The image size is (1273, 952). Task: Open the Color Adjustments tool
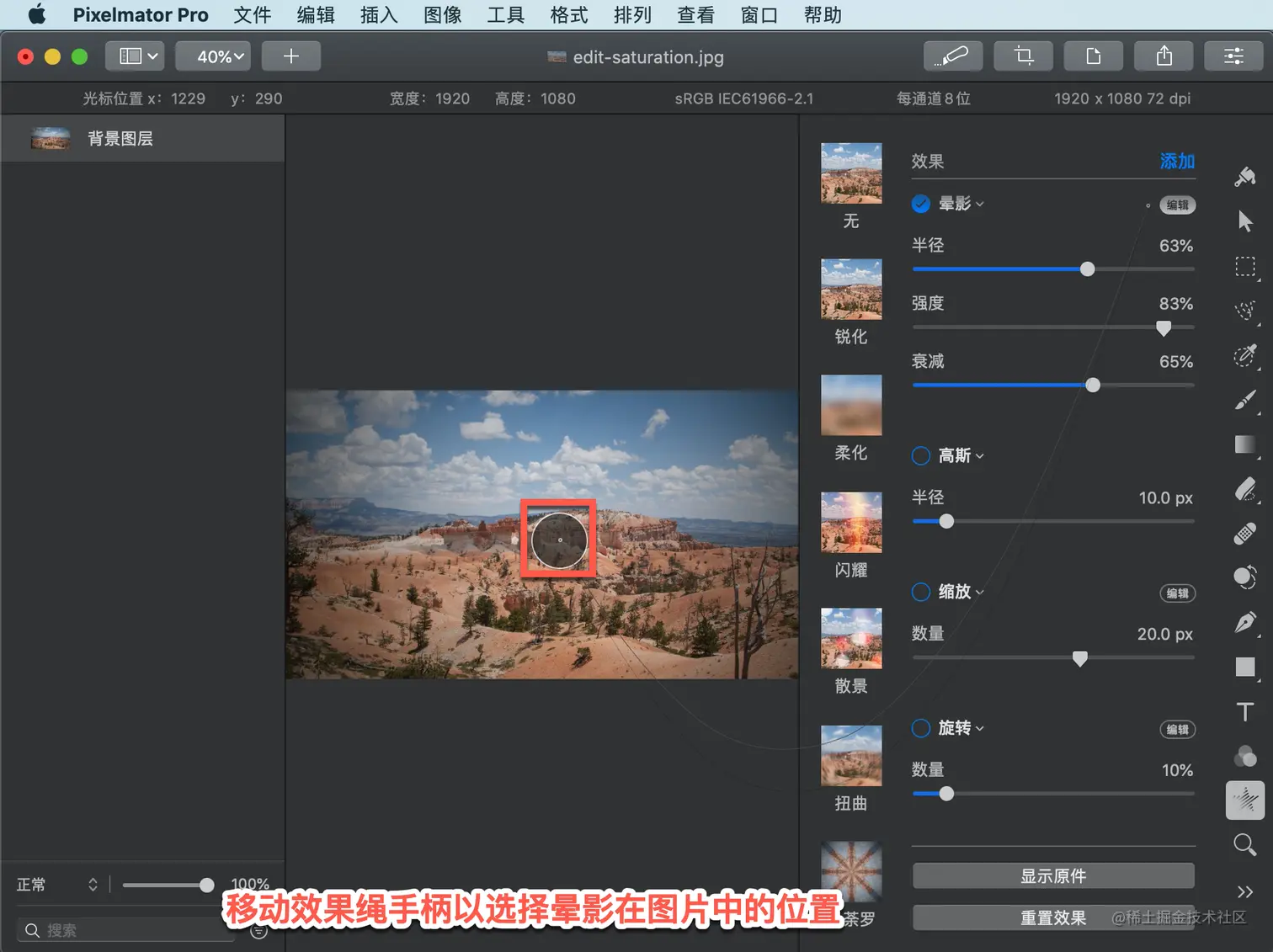click(x=1245, y=756)
